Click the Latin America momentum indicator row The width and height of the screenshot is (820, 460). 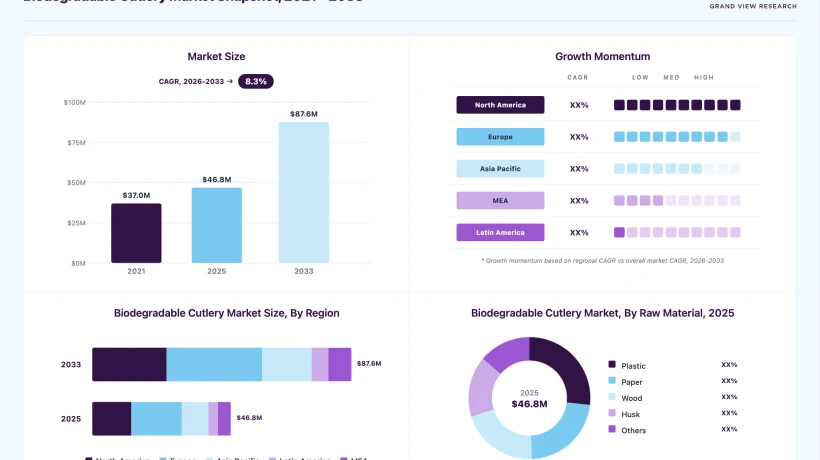coord(677,233)
